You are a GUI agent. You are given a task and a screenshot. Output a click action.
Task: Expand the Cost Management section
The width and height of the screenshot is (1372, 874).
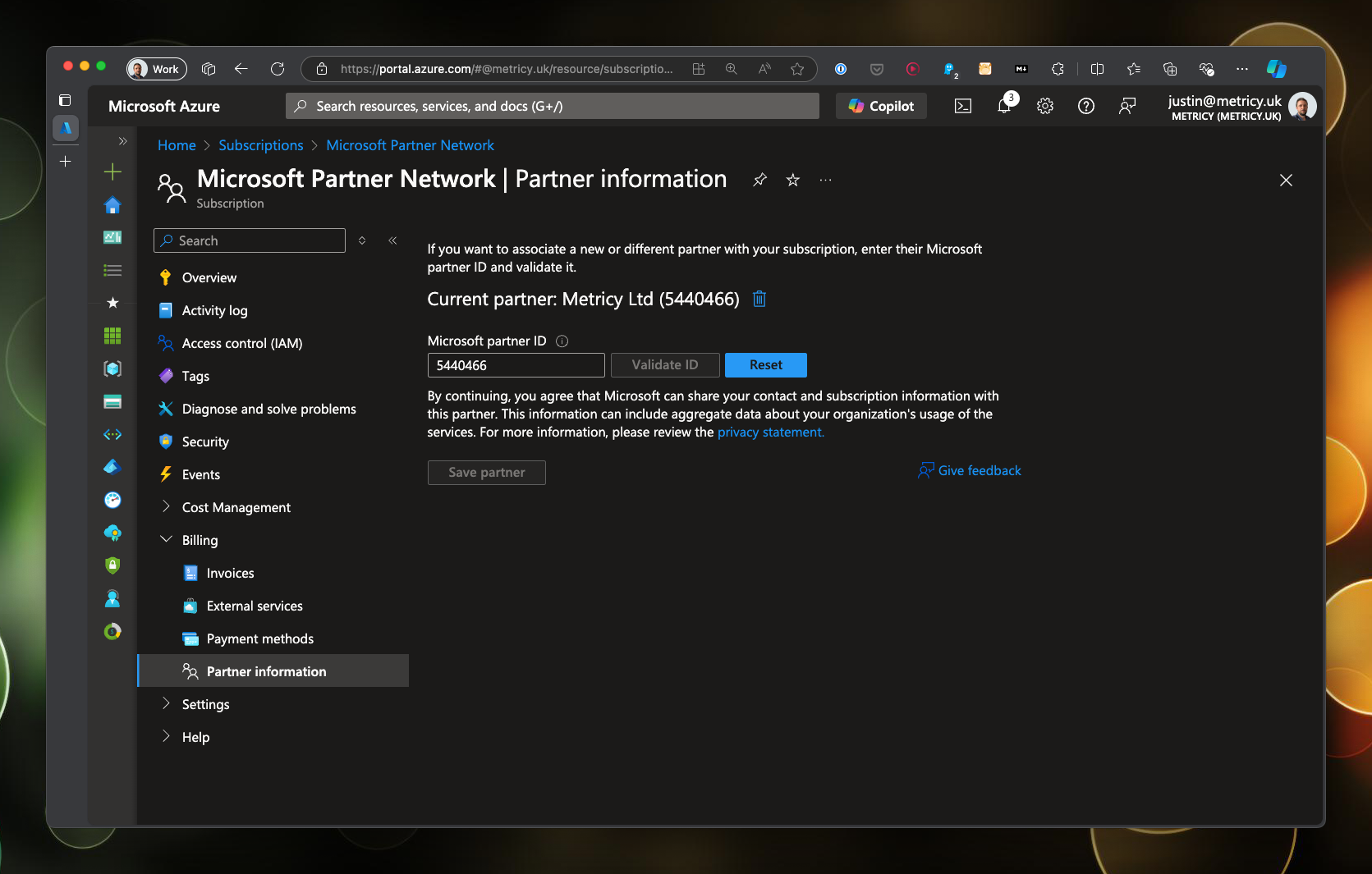pos(166,507)
